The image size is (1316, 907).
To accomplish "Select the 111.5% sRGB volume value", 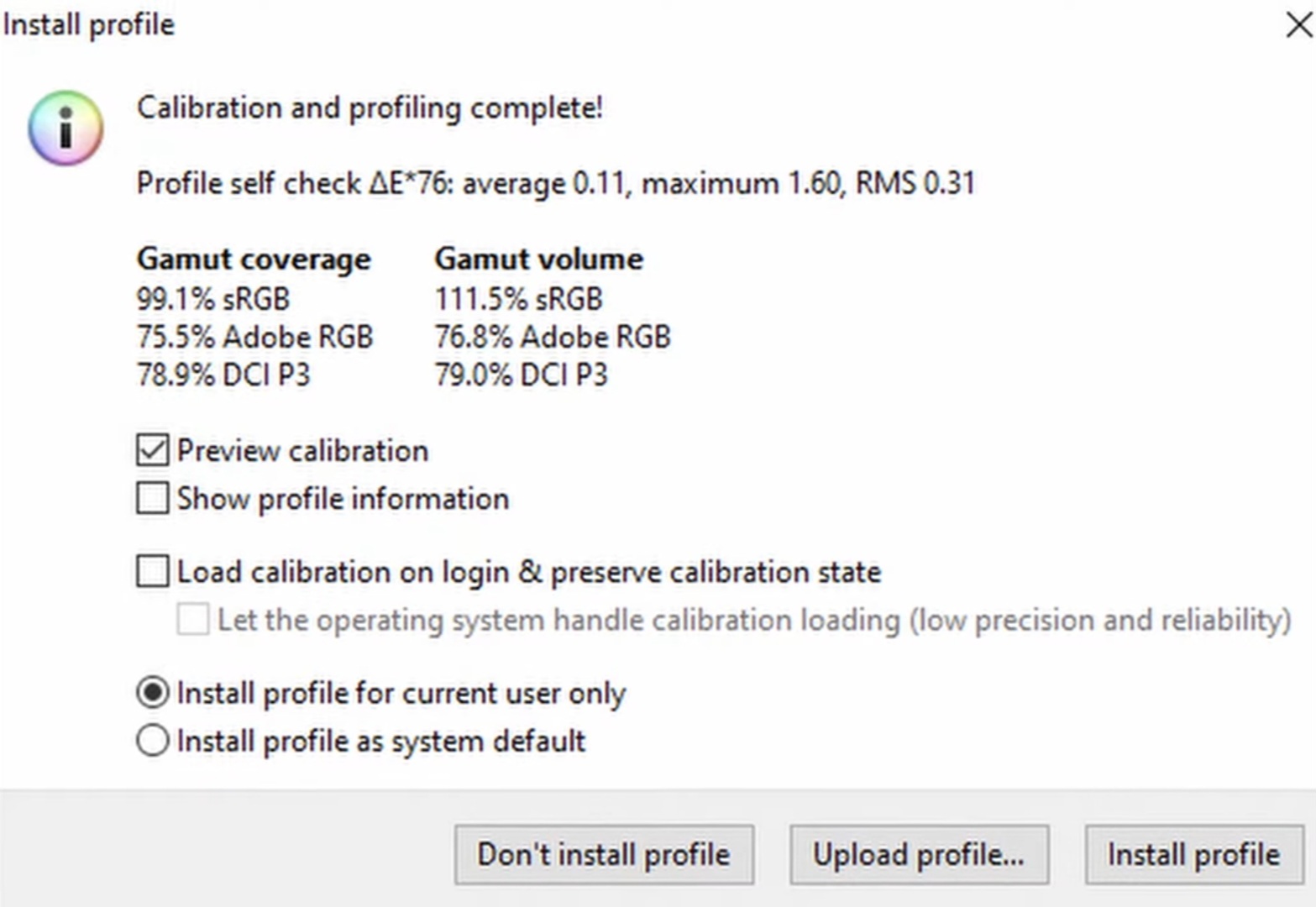I will [x=518, y=299].
